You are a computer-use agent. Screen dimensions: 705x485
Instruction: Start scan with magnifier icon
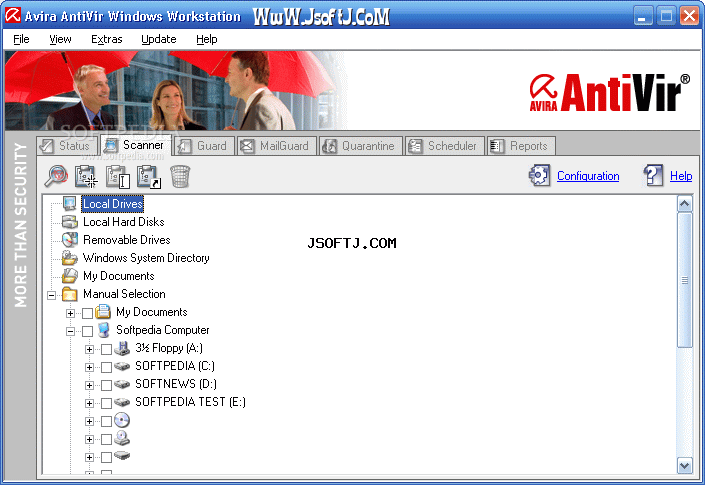click(x=56, y=176)
